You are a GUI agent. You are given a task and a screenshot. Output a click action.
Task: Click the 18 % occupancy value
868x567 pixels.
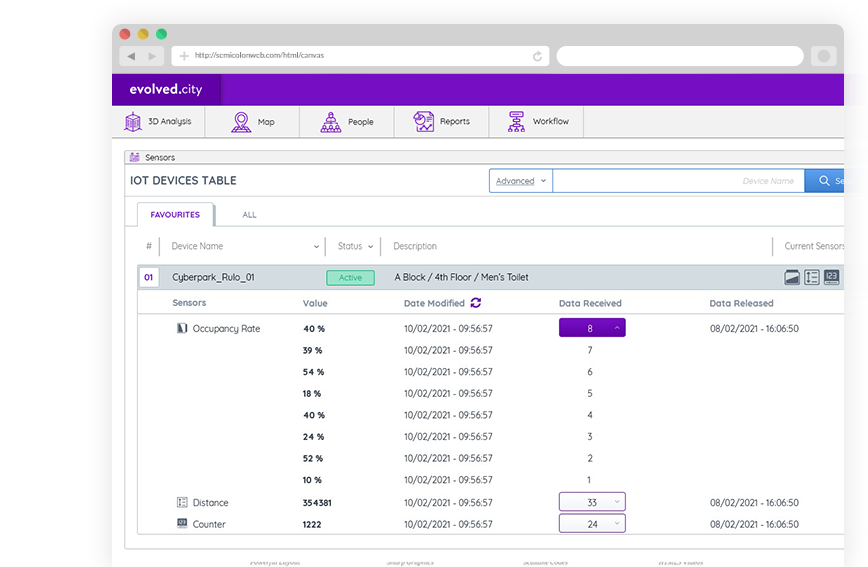[x=312, y=393]
